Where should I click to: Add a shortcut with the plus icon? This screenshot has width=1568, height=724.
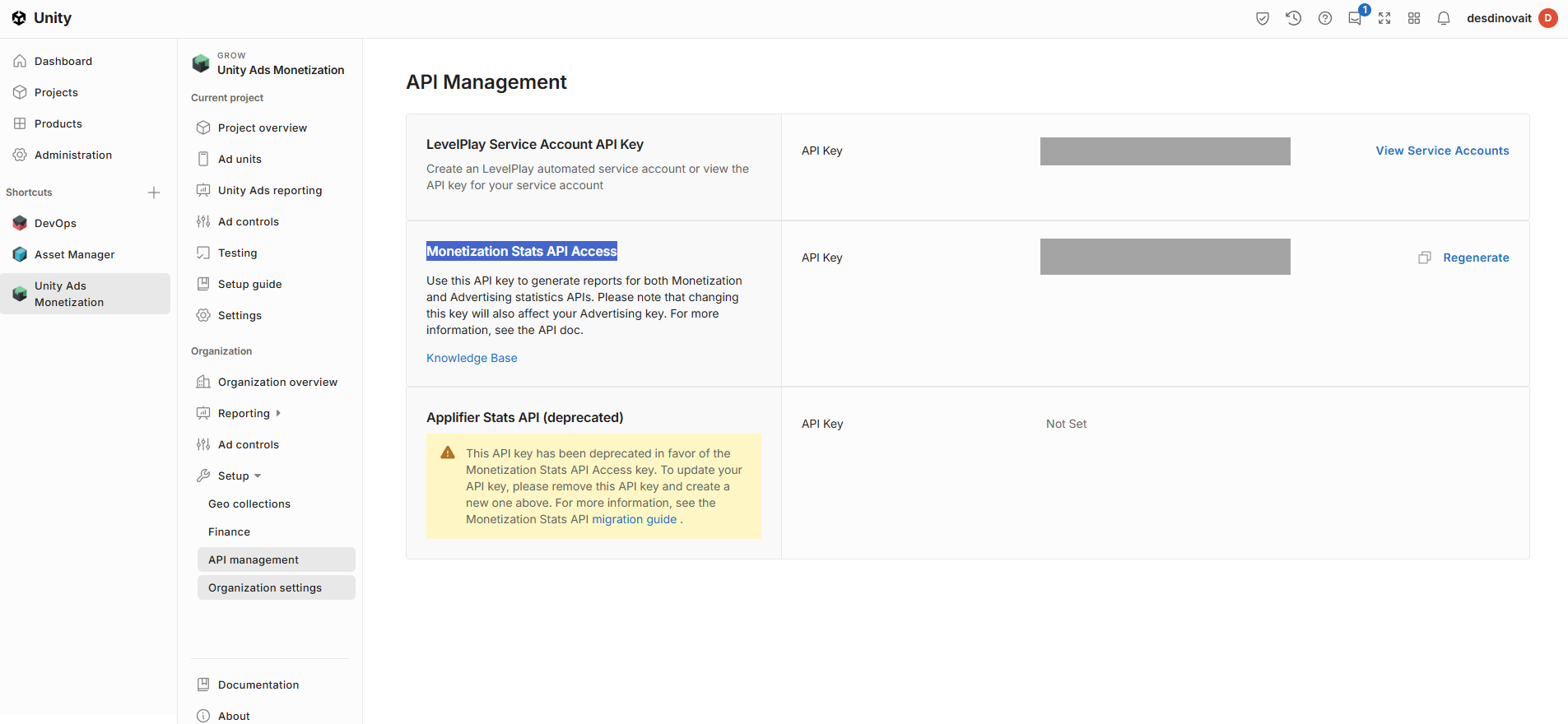(x=154, y=193)
